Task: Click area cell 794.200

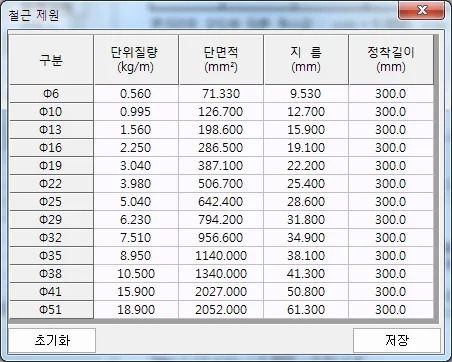Action: pyautogui.click(x=221, y=220)
